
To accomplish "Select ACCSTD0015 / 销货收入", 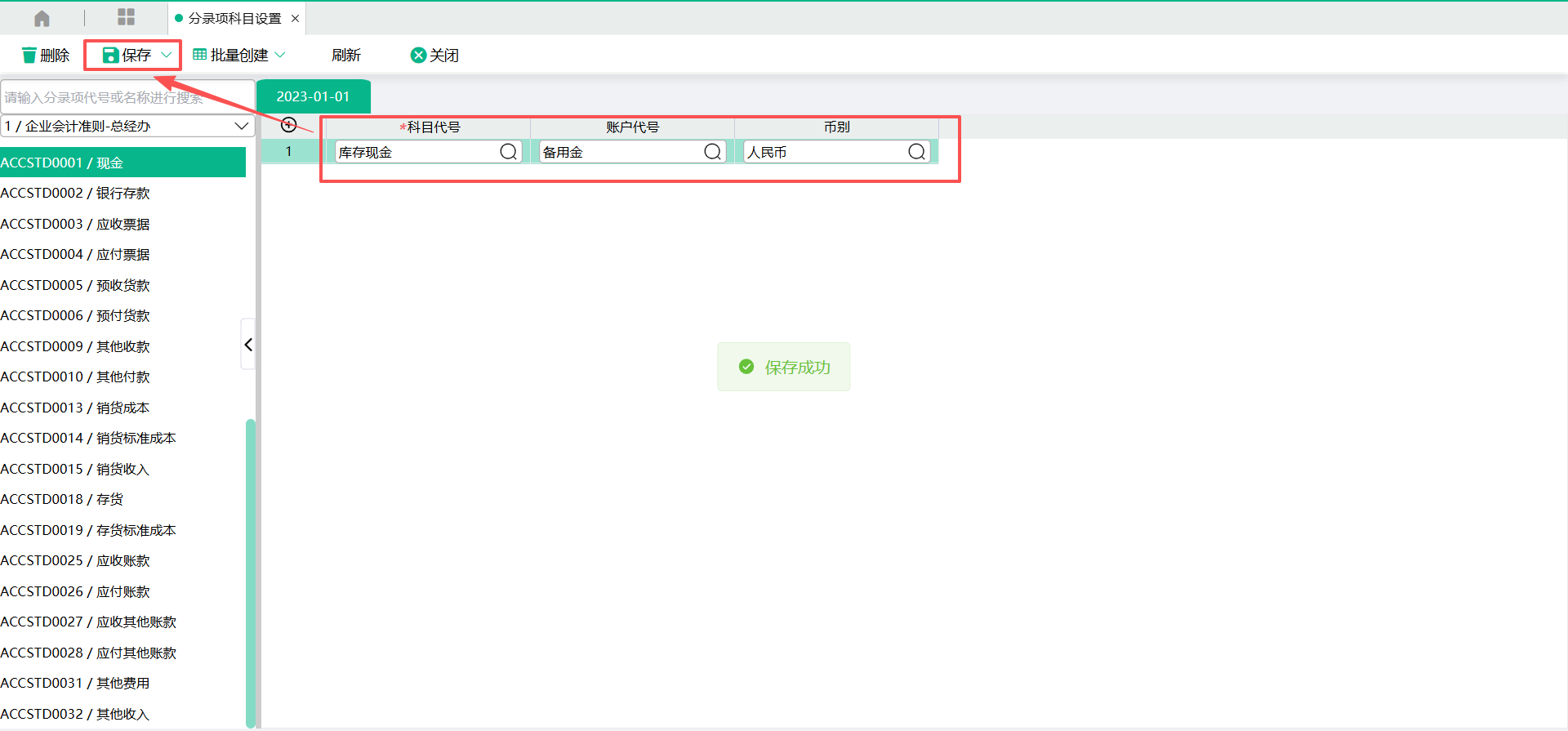I will [x=122, y=469].
